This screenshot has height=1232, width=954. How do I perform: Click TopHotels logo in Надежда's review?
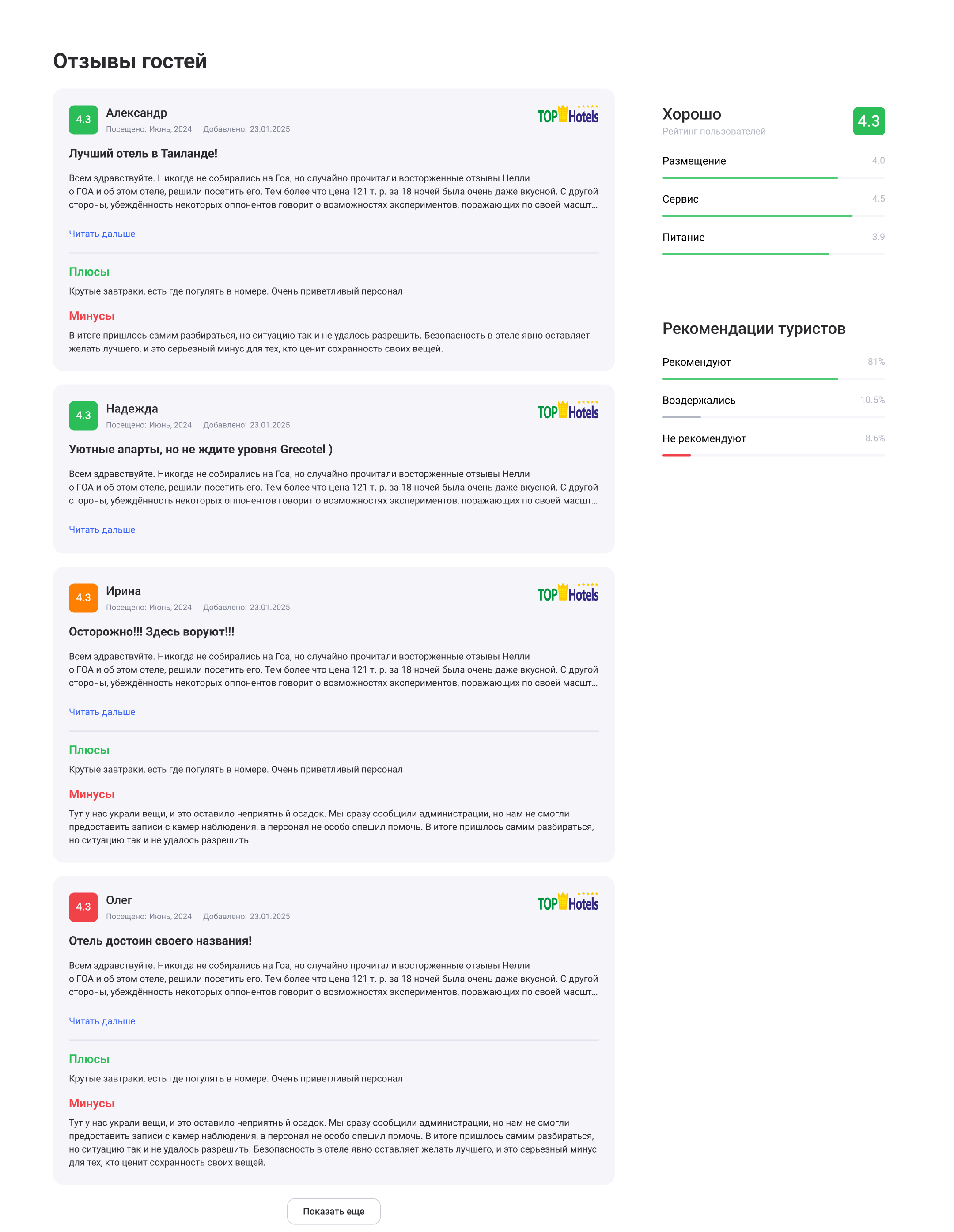pyautogui.click(x=568, y=411)
